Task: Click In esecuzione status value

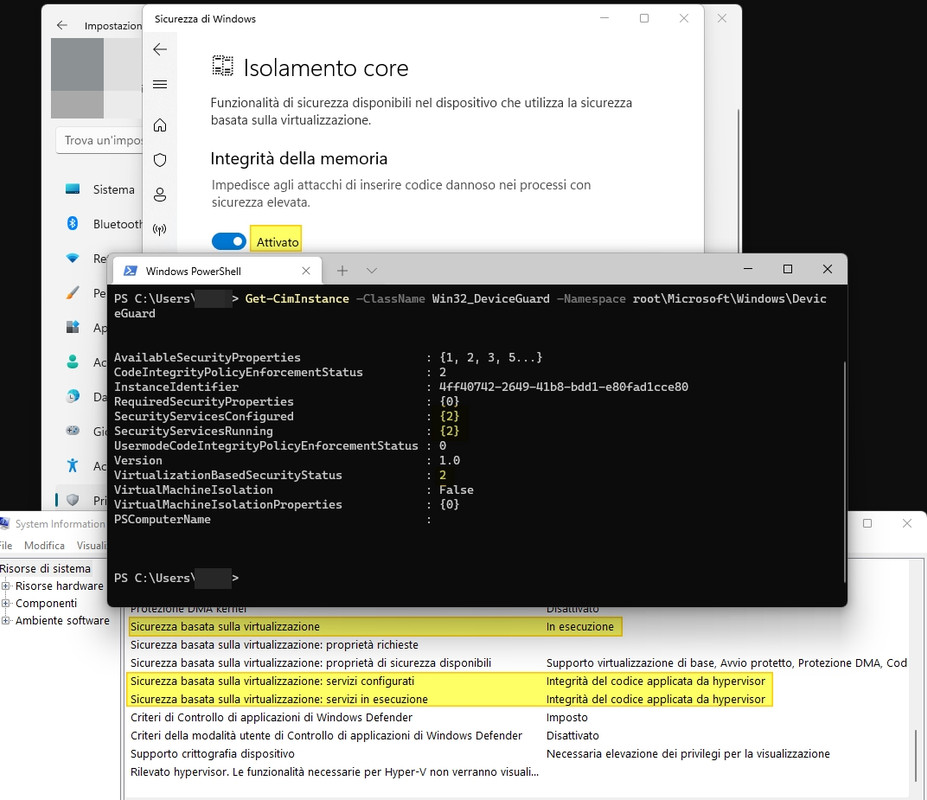Action: (580, 627)
